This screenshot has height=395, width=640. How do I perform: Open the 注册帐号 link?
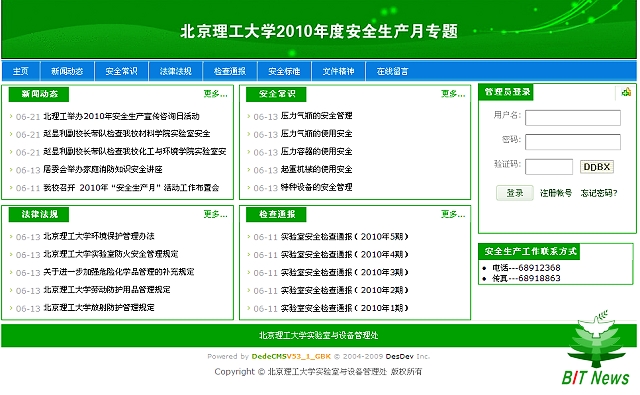(x=556, y=193)
